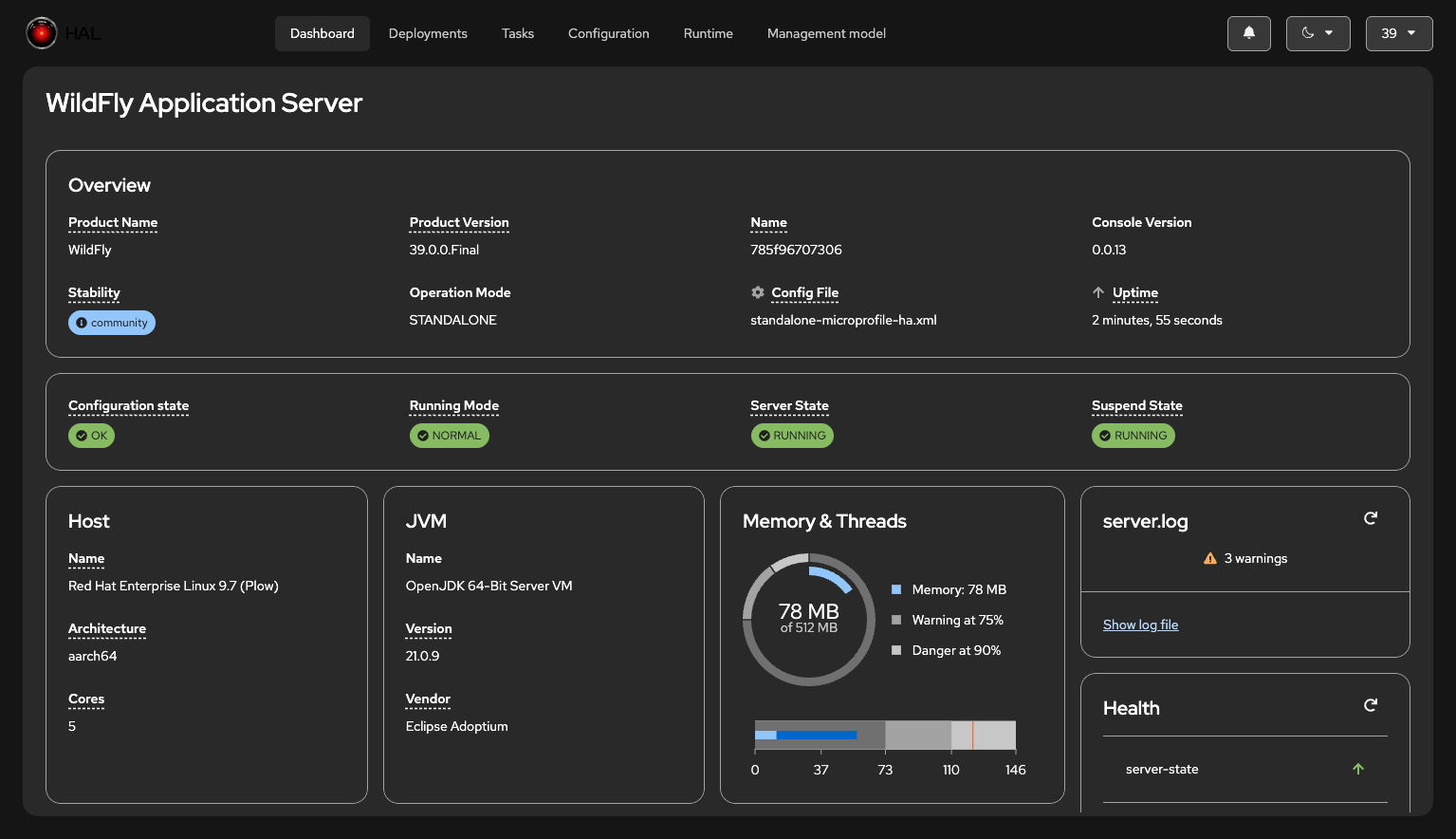Click the community stability badge
The width and height of the screenshot is (1456, 839).
click(x=112, y=323)
